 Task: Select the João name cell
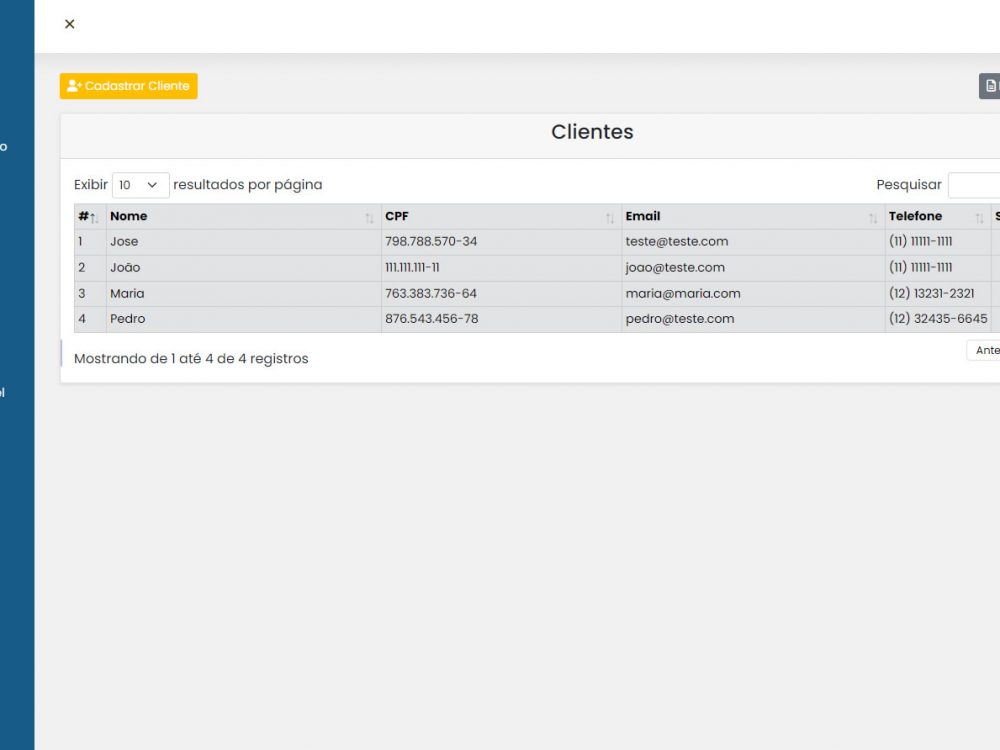tap(126, 268)
